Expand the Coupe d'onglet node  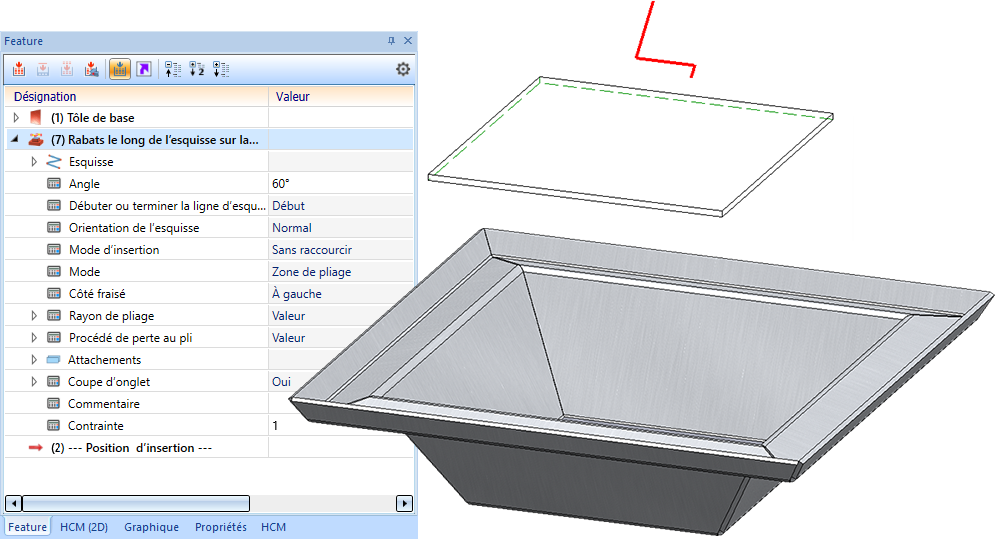pos(34,382)
